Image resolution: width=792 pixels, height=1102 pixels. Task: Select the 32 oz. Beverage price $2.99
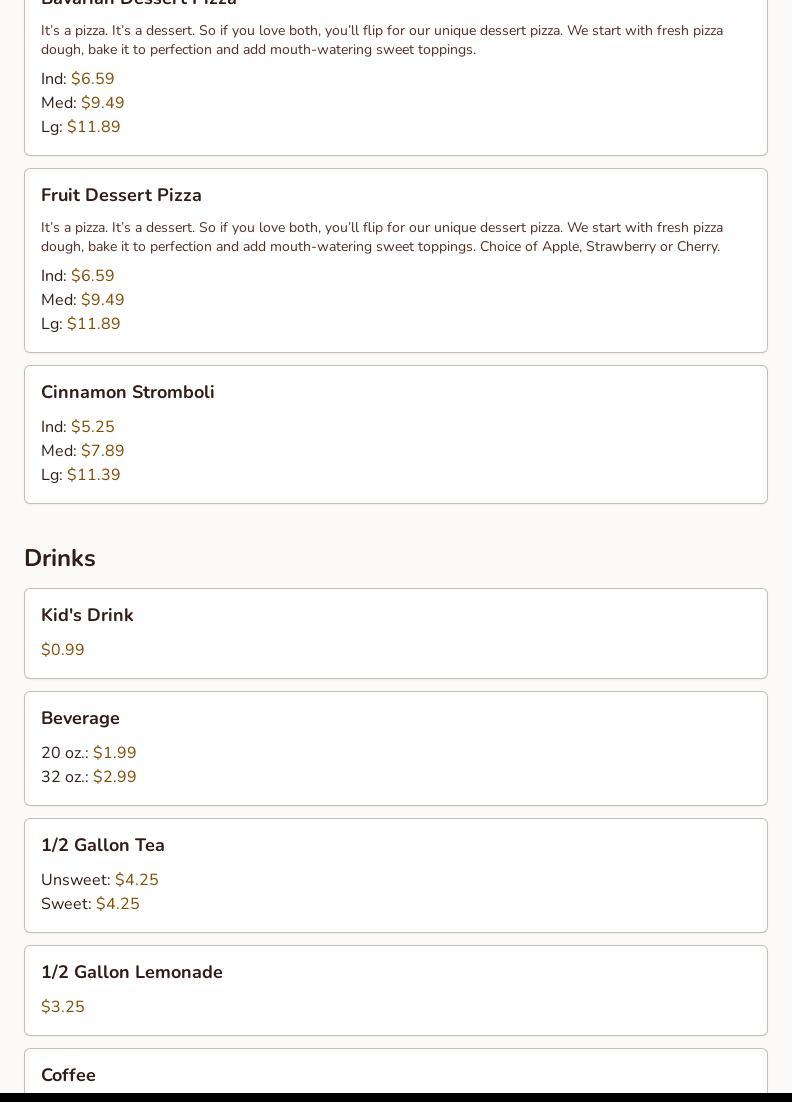point(114,777)
